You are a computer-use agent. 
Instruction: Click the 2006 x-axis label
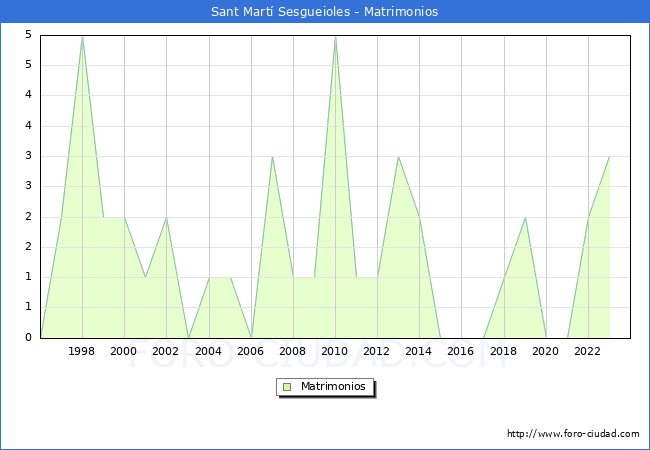[x=251, y=351]
